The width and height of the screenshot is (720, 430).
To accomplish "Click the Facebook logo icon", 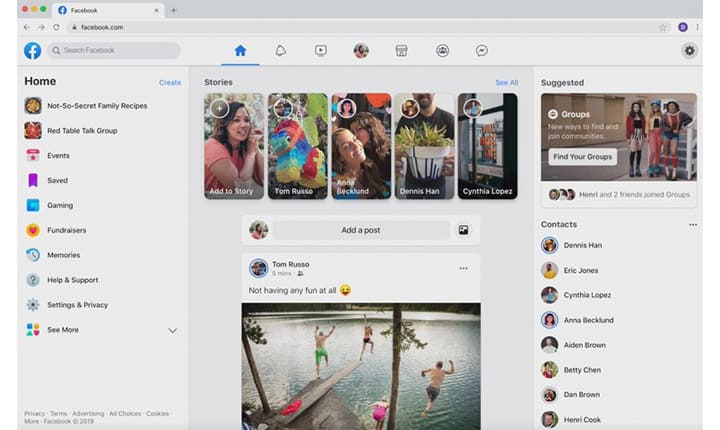I will pos(33,50).
